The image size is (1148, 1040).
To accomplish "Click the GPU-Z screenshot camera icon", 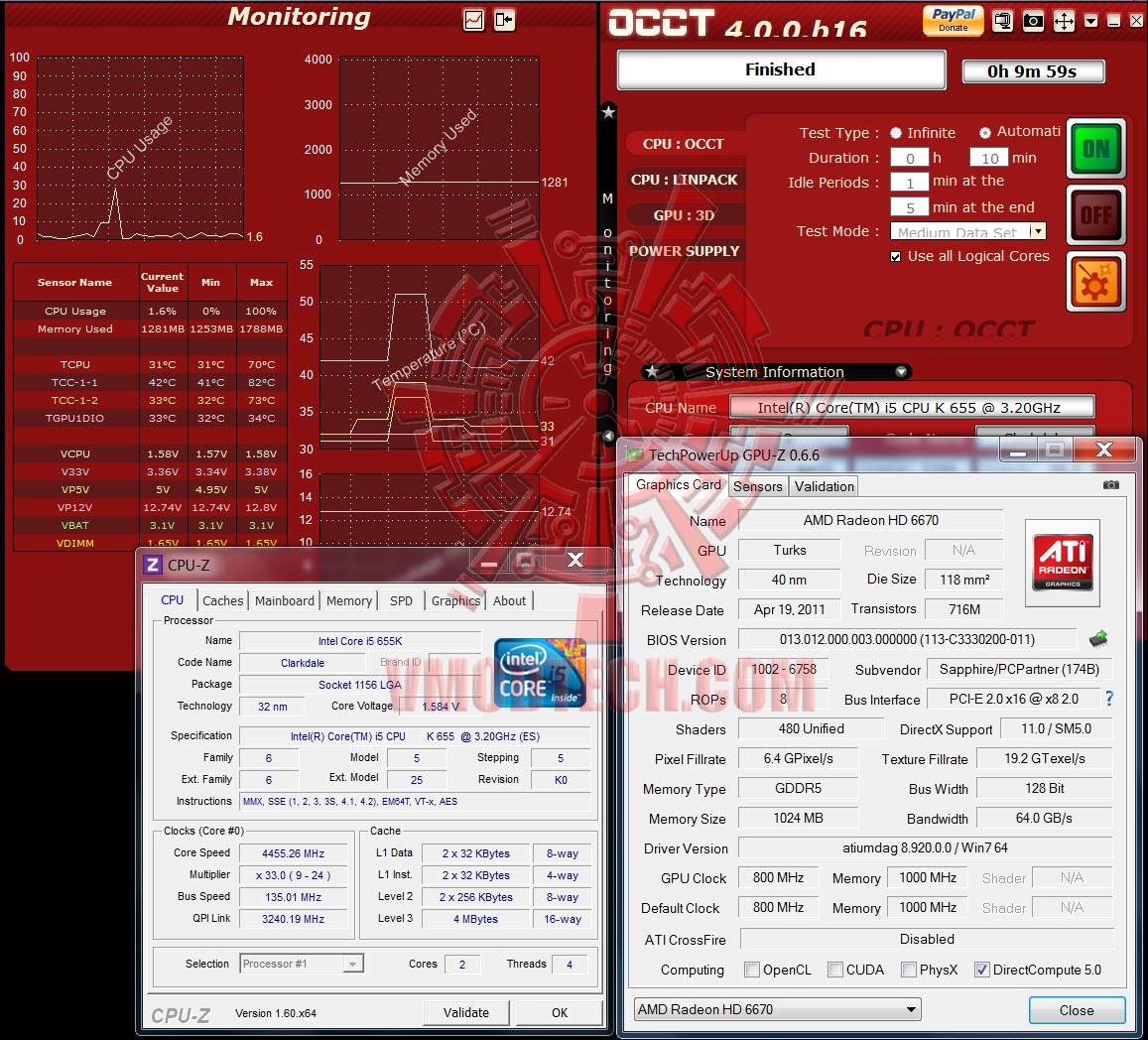I will click(x=1110, y=485).
